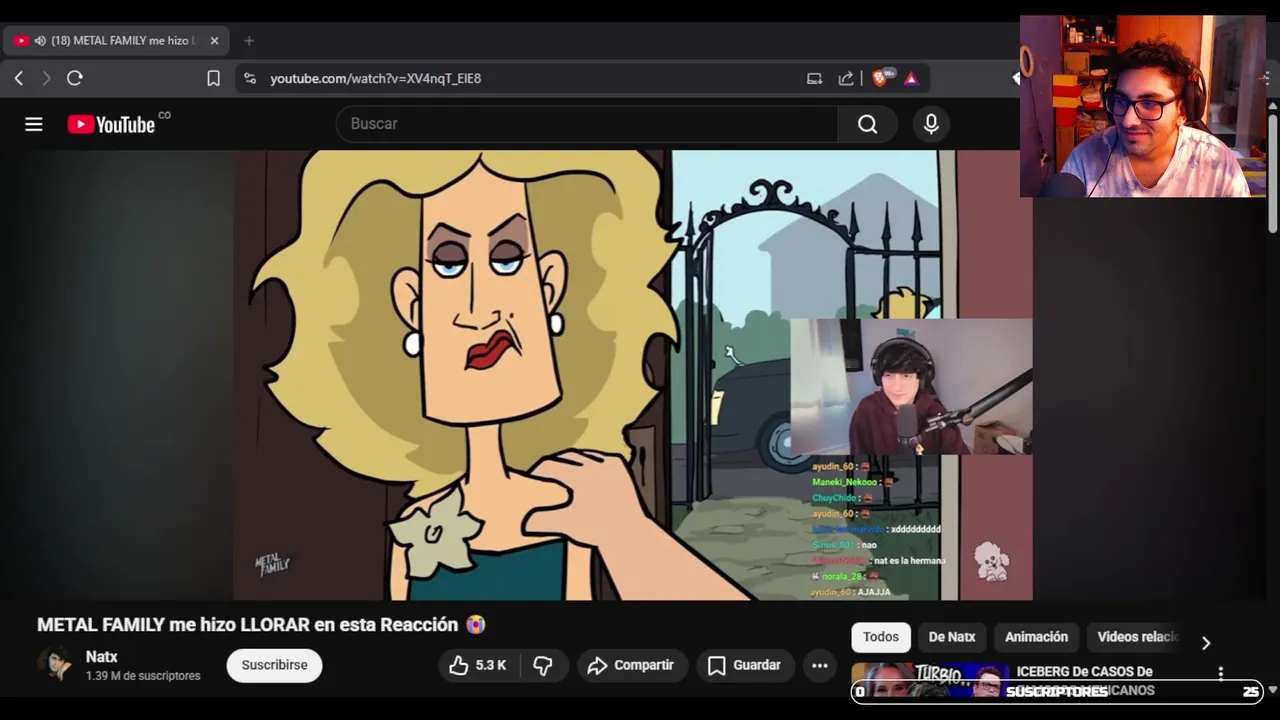The width and height of the screenshot is (1280, 720).
Task: Save video with Guardar button
Action: click(745, 665)
